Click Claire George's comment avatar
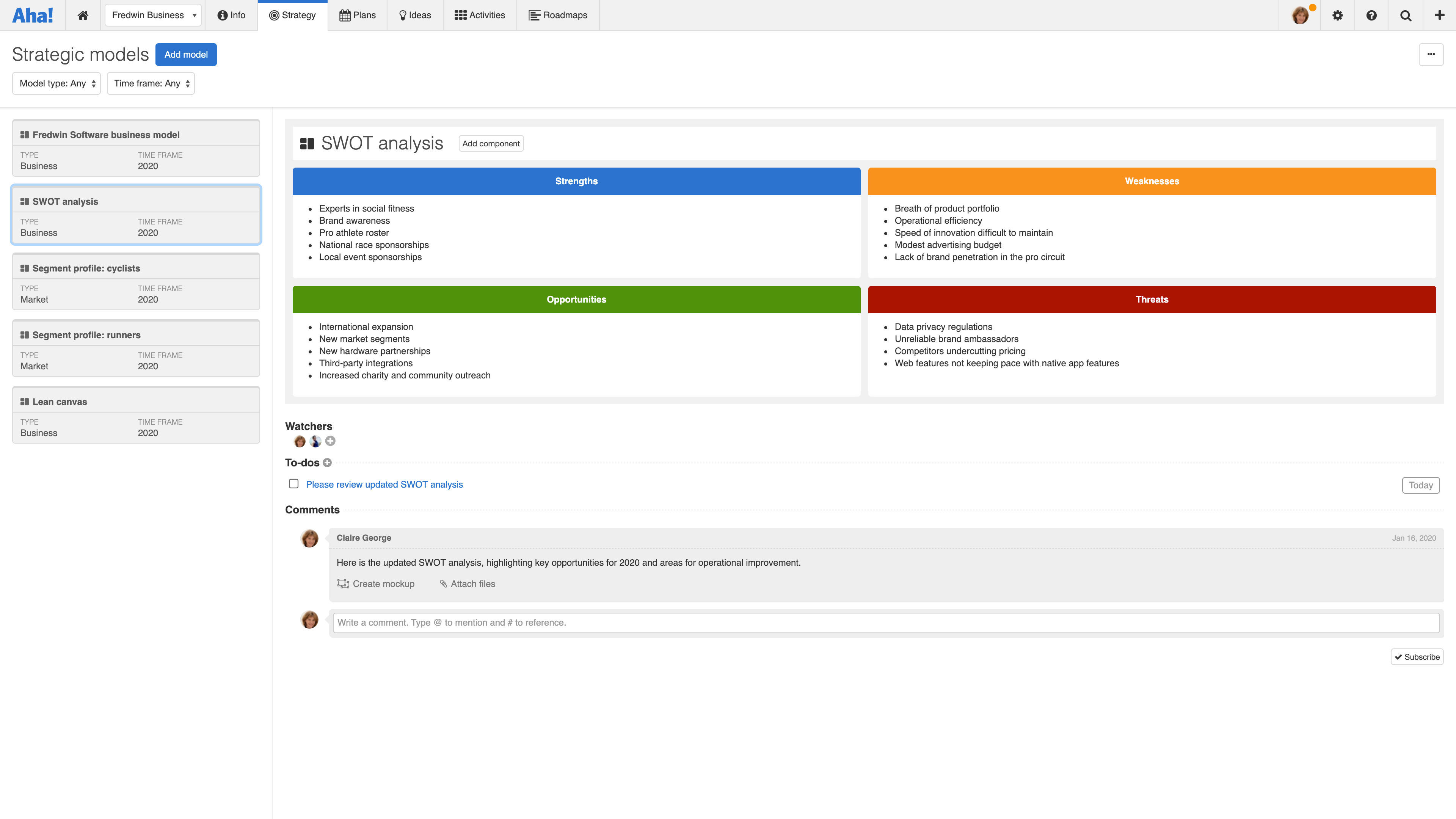The width and height of the screenshot is (1456, 819). point(310,539)
